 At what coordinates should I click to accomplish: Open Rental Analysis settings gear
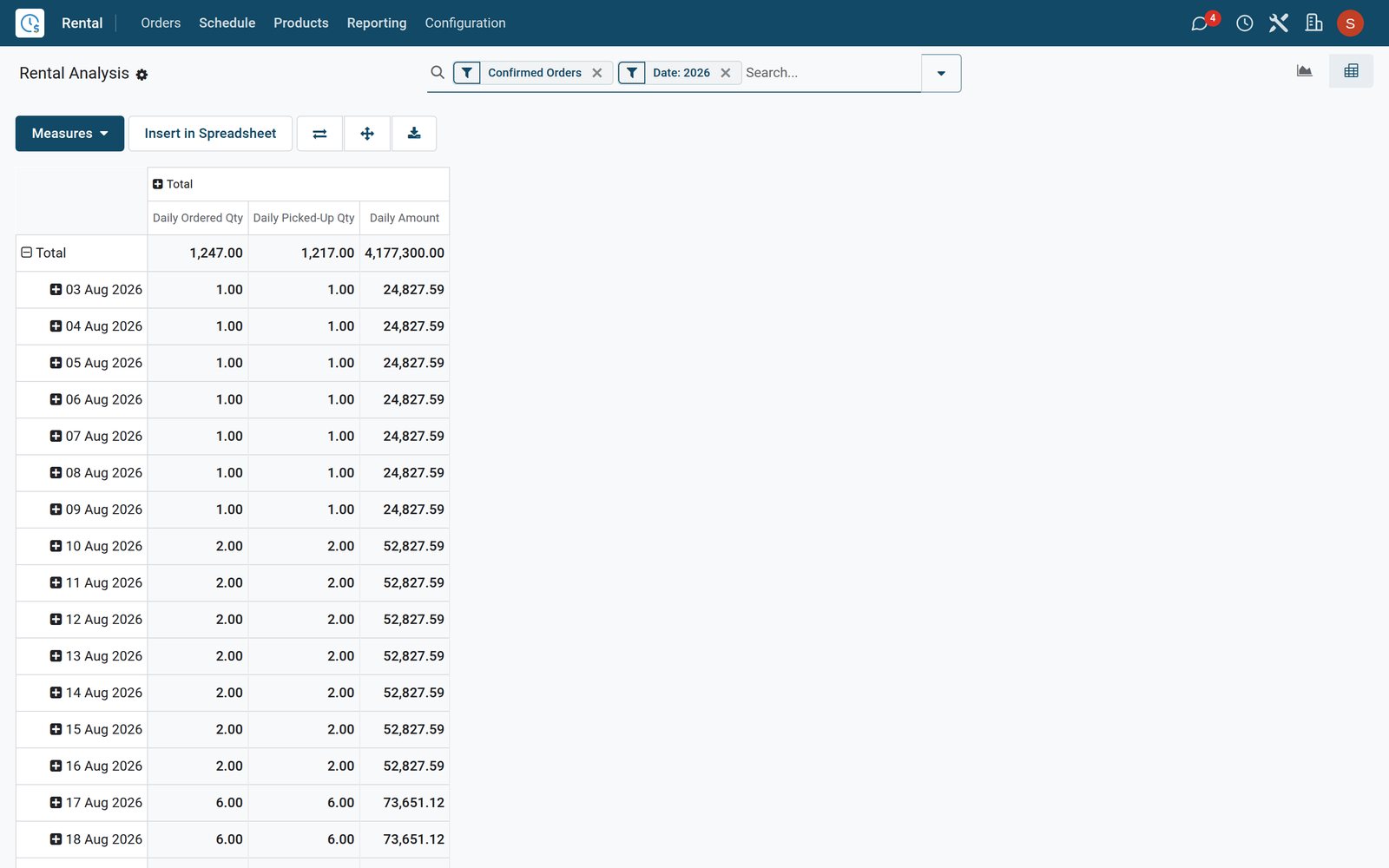(x=142, y=75)
